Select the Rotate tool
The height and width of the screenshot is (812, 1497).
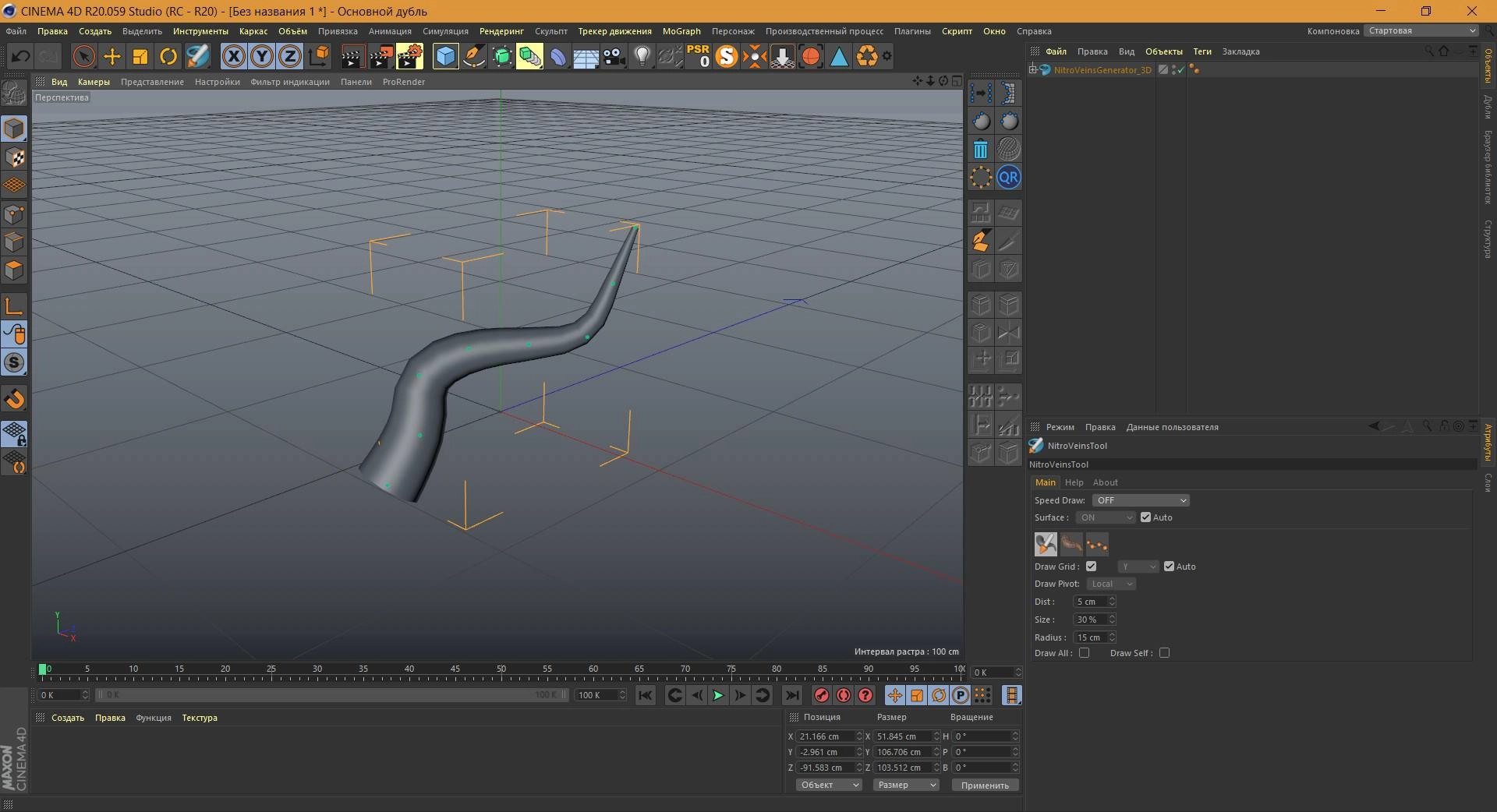(168, 56)
